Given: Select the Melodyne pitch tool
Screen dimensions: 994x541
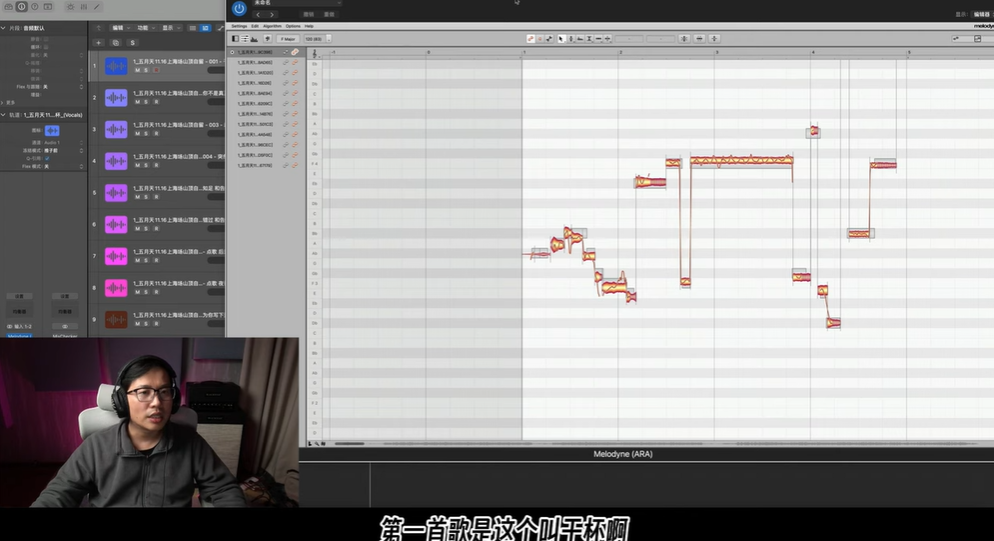Looking at the screenshot, I should point(570,39).
